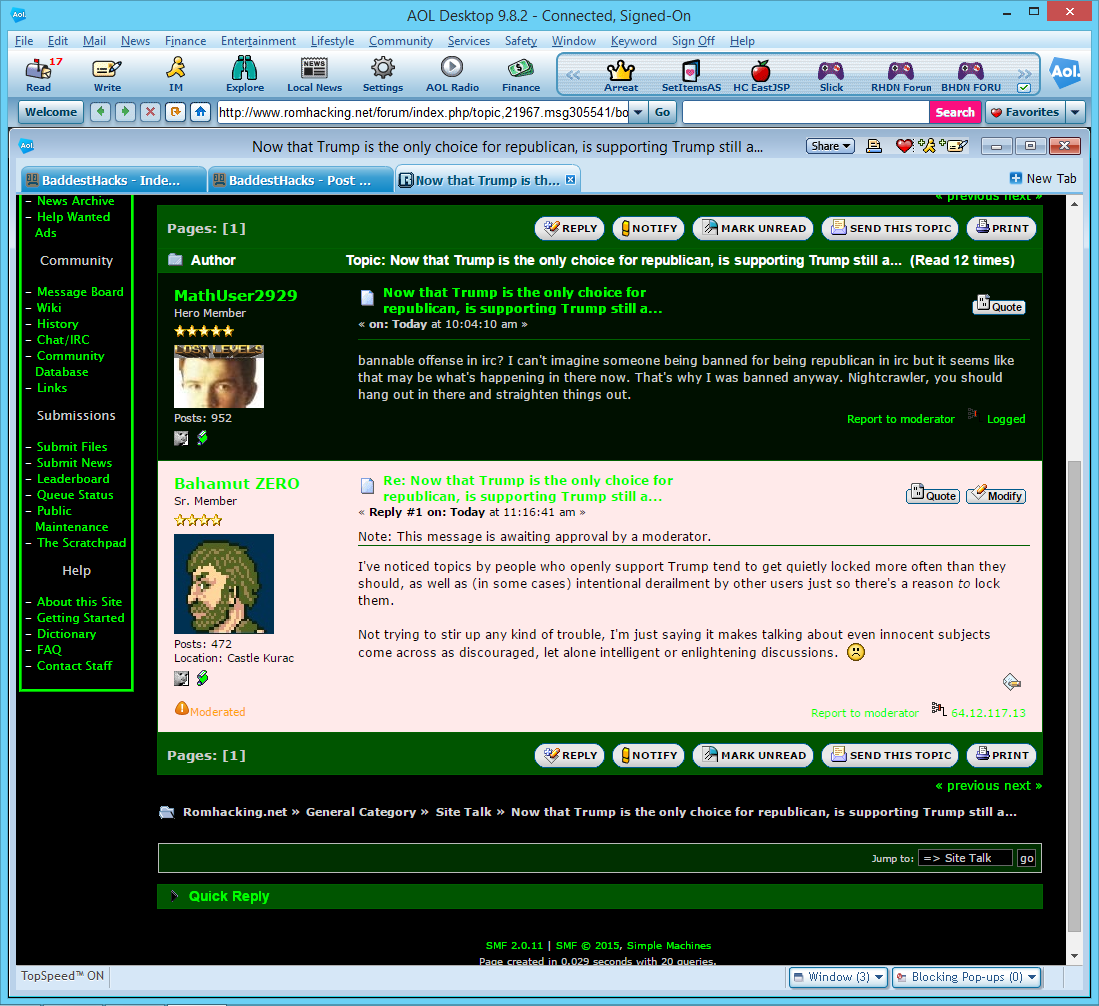
Task: Open the Arreat crown favorite
Action: (x=620, y=75)
